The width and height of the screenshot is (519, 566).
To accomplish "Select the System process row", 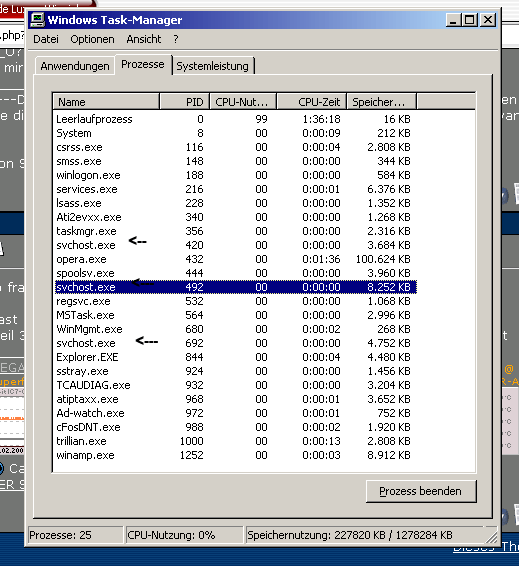I will click(236, 133).
